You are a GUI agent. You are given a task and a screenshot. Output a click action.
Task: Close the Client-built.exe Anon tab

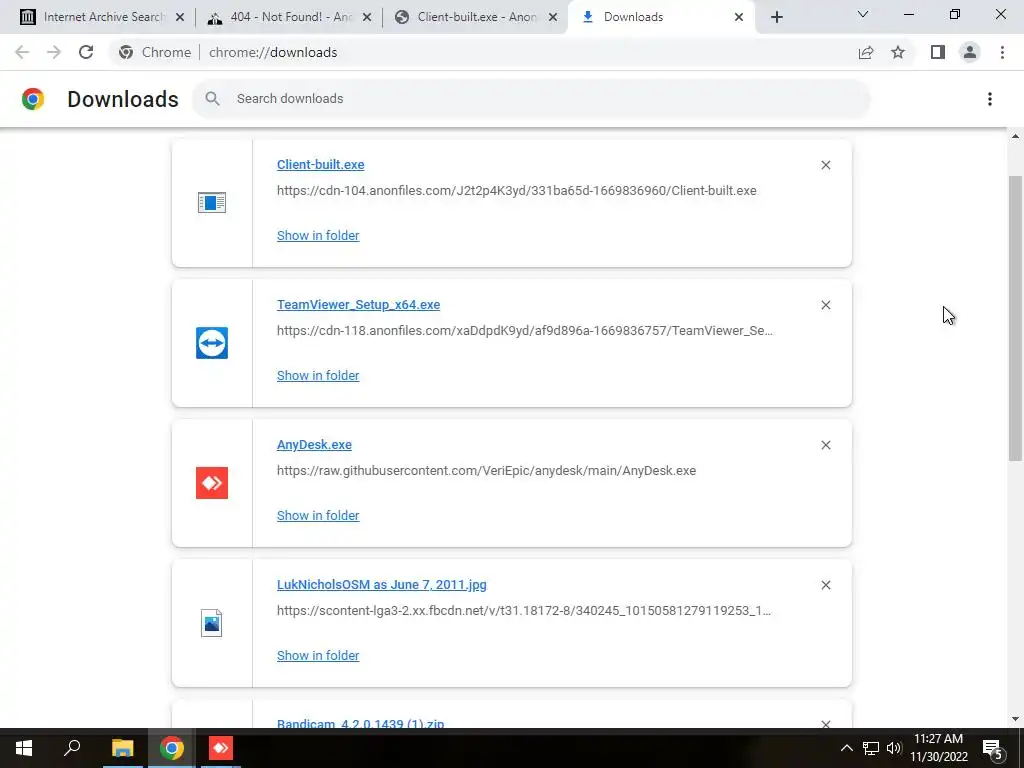(x=553, y=18)
